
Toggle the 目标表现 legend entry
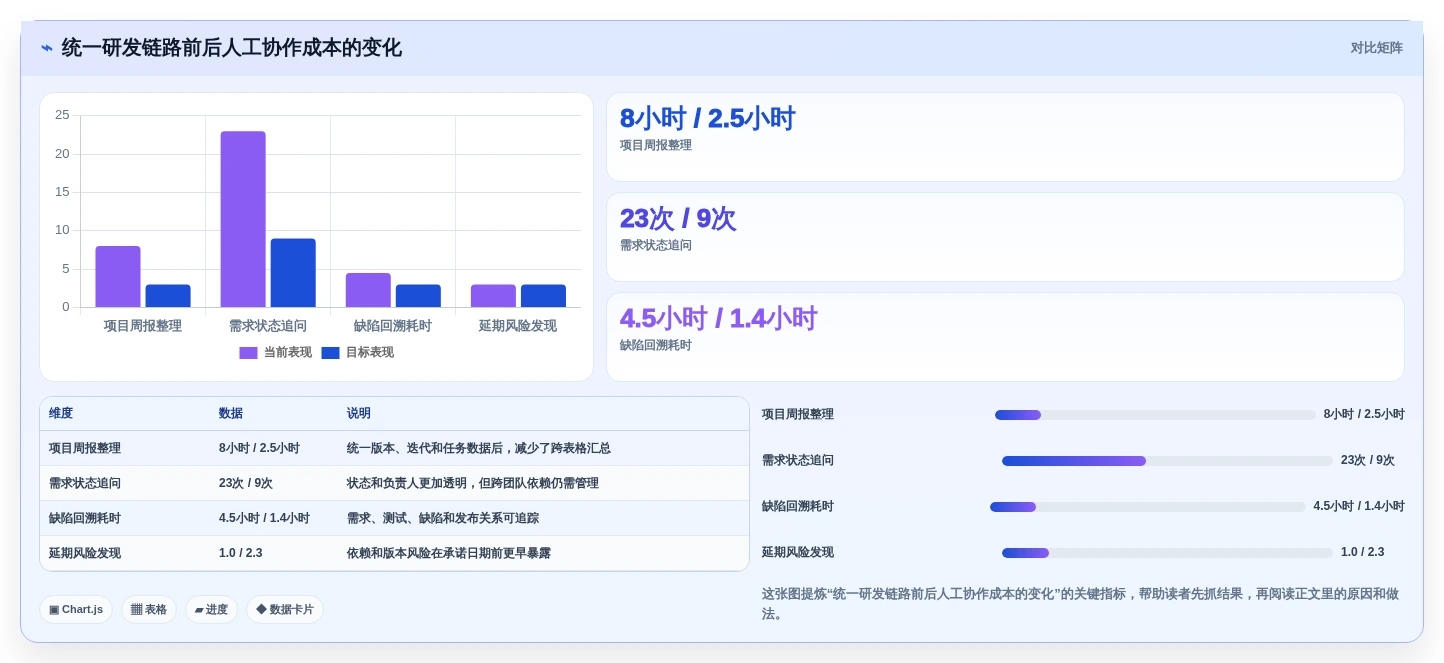[358, 353]
